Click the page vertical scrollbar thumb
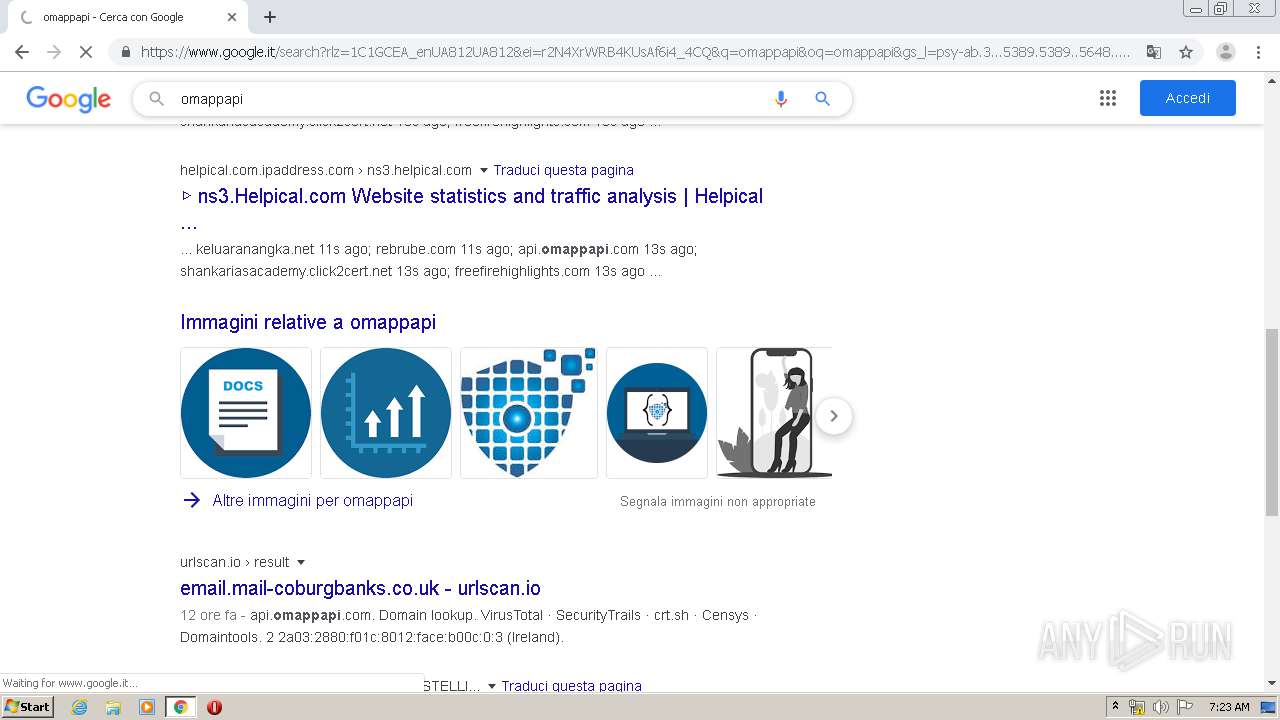 coord(1272,421)
